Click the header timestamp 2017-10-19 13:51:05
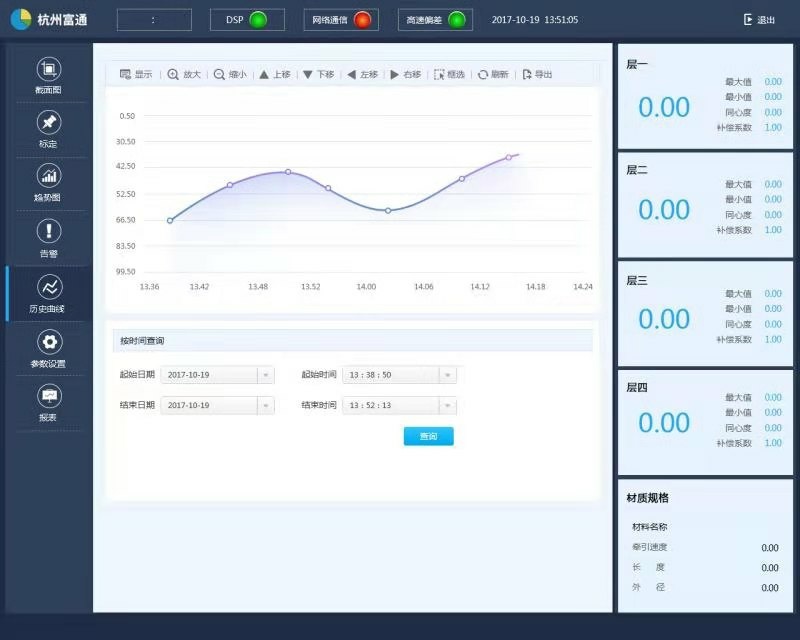 click(535, 20)
